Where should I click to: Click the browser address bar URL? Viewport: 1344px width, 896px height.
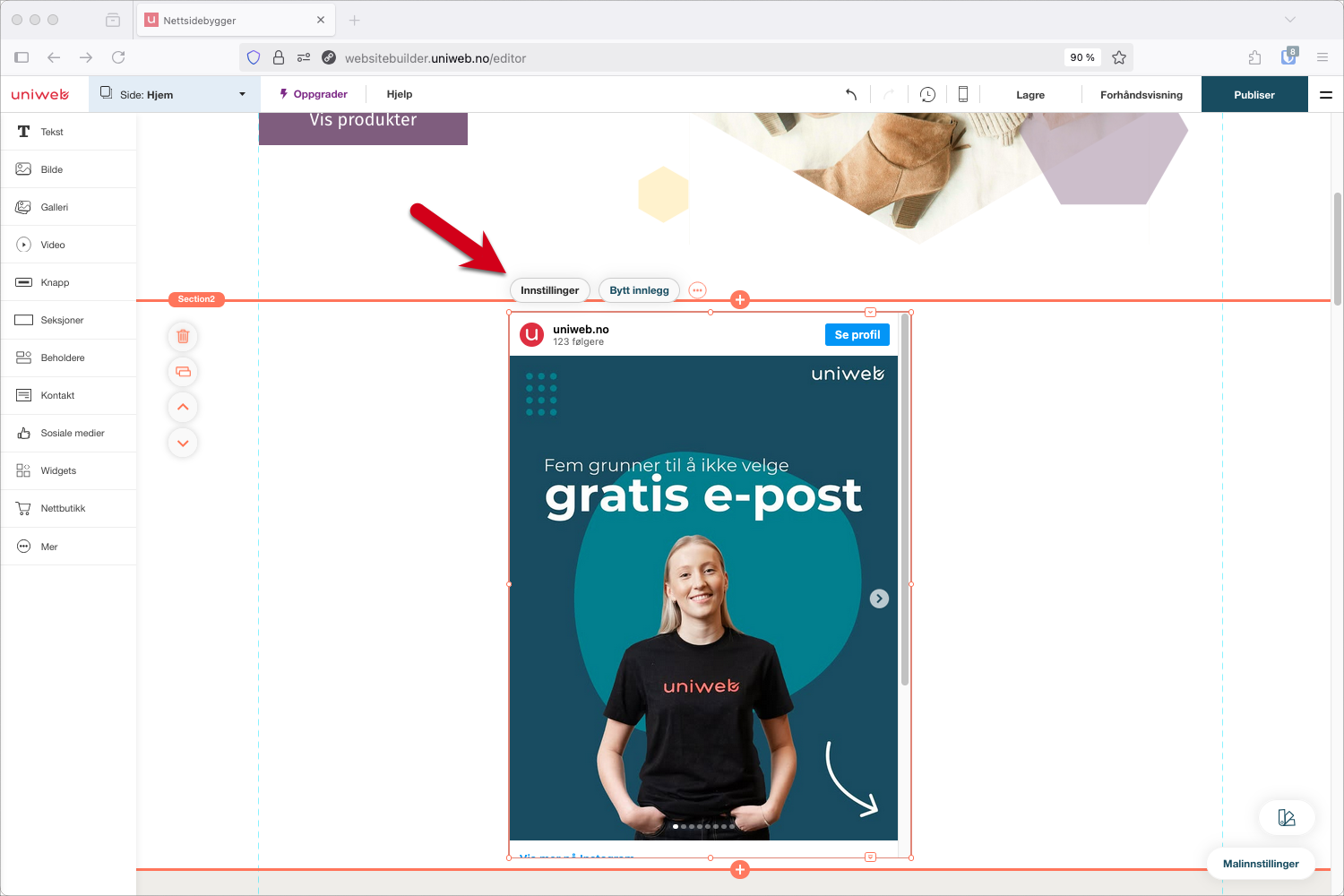pyautogui.click(x=435, y=58)
